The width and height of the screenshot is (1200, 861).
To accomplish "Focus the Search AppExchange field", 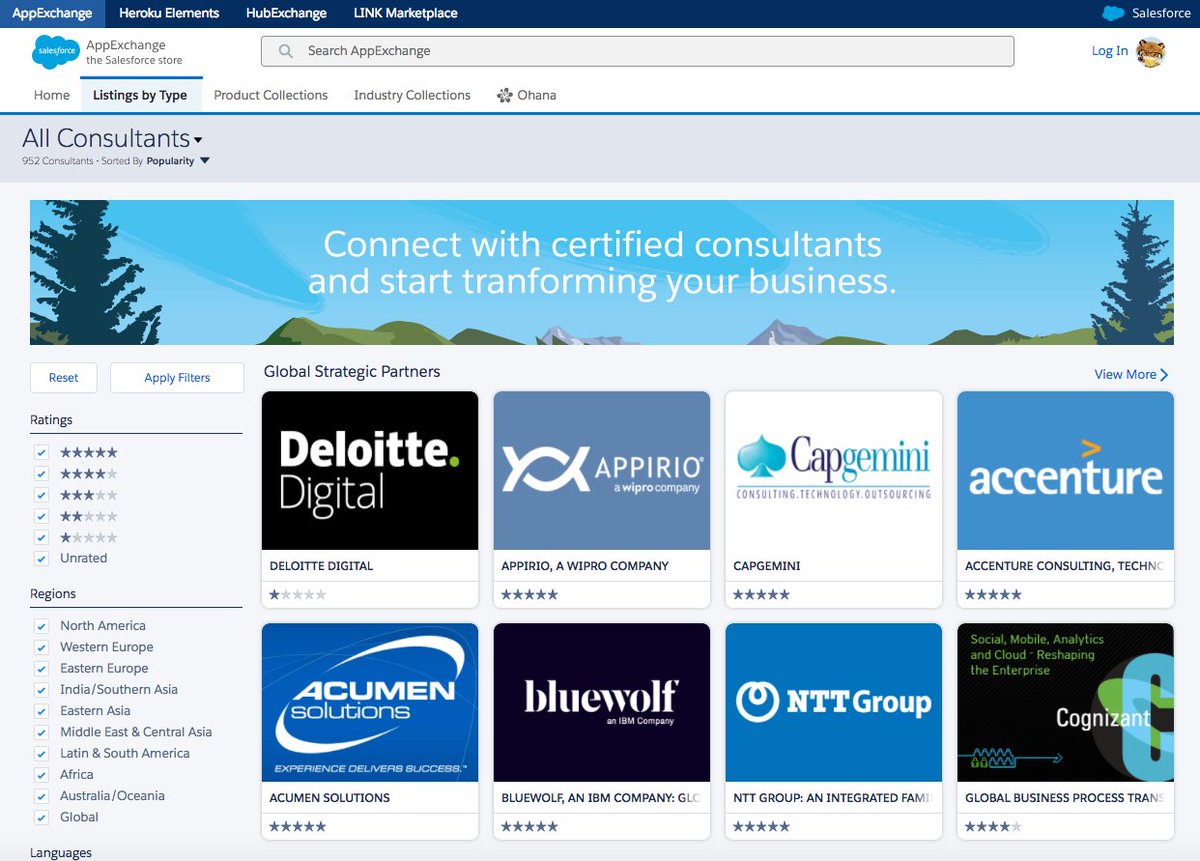I will (637, 51).
